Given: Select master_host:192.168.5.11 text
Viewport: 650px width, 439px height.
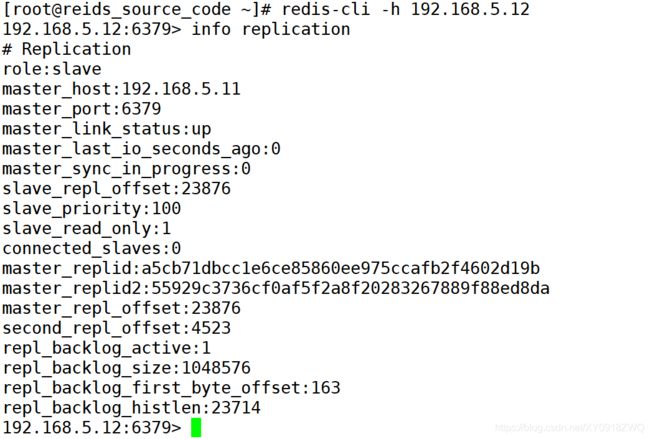Looking at the screenshot, I should click(121, 89).
